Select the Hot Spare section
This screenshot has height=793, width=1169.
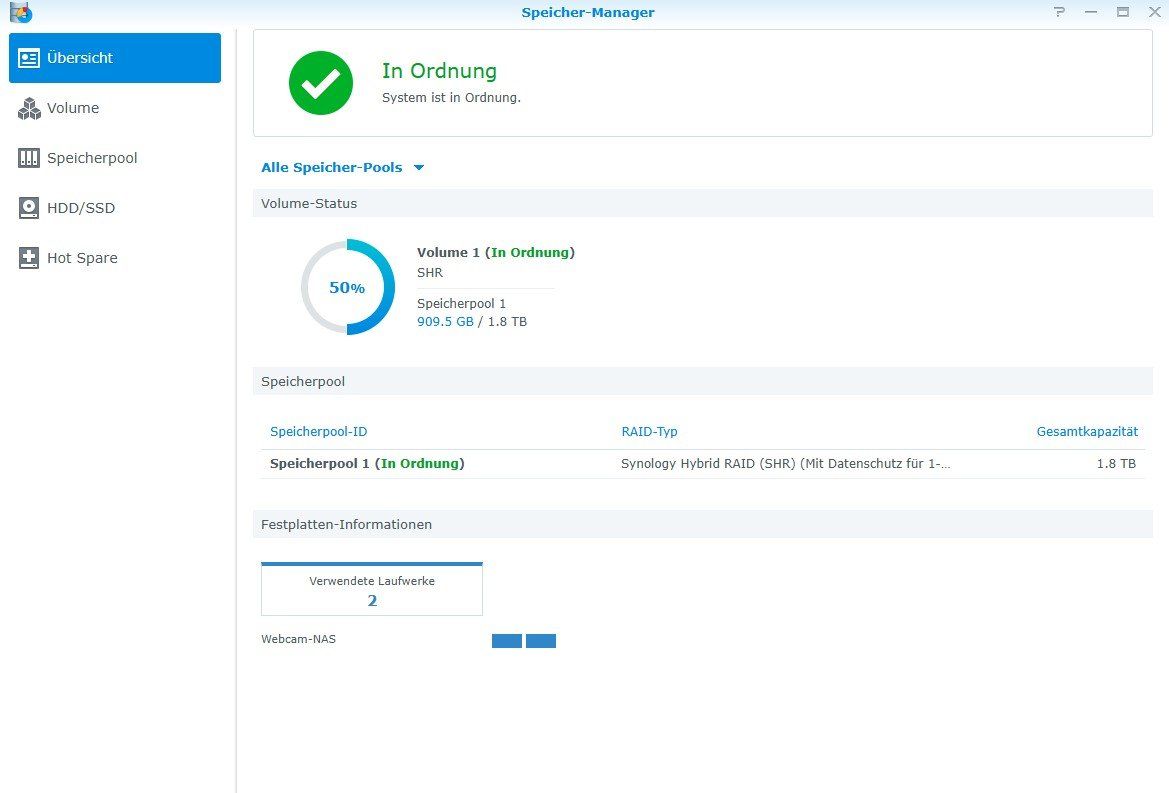115,258
